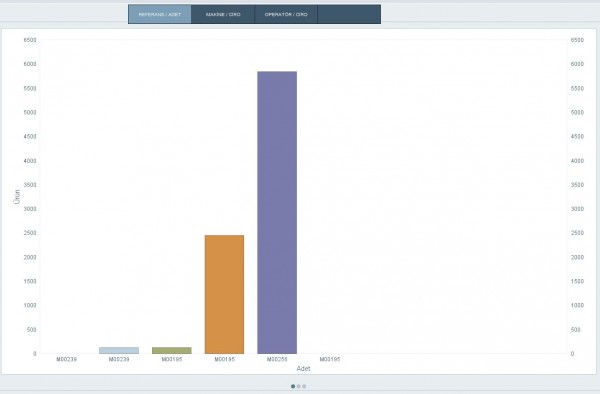Viewport: 600px width, 394px height.
Task: Click the leftmost M00239 axis label
Action: pos(67,359)
